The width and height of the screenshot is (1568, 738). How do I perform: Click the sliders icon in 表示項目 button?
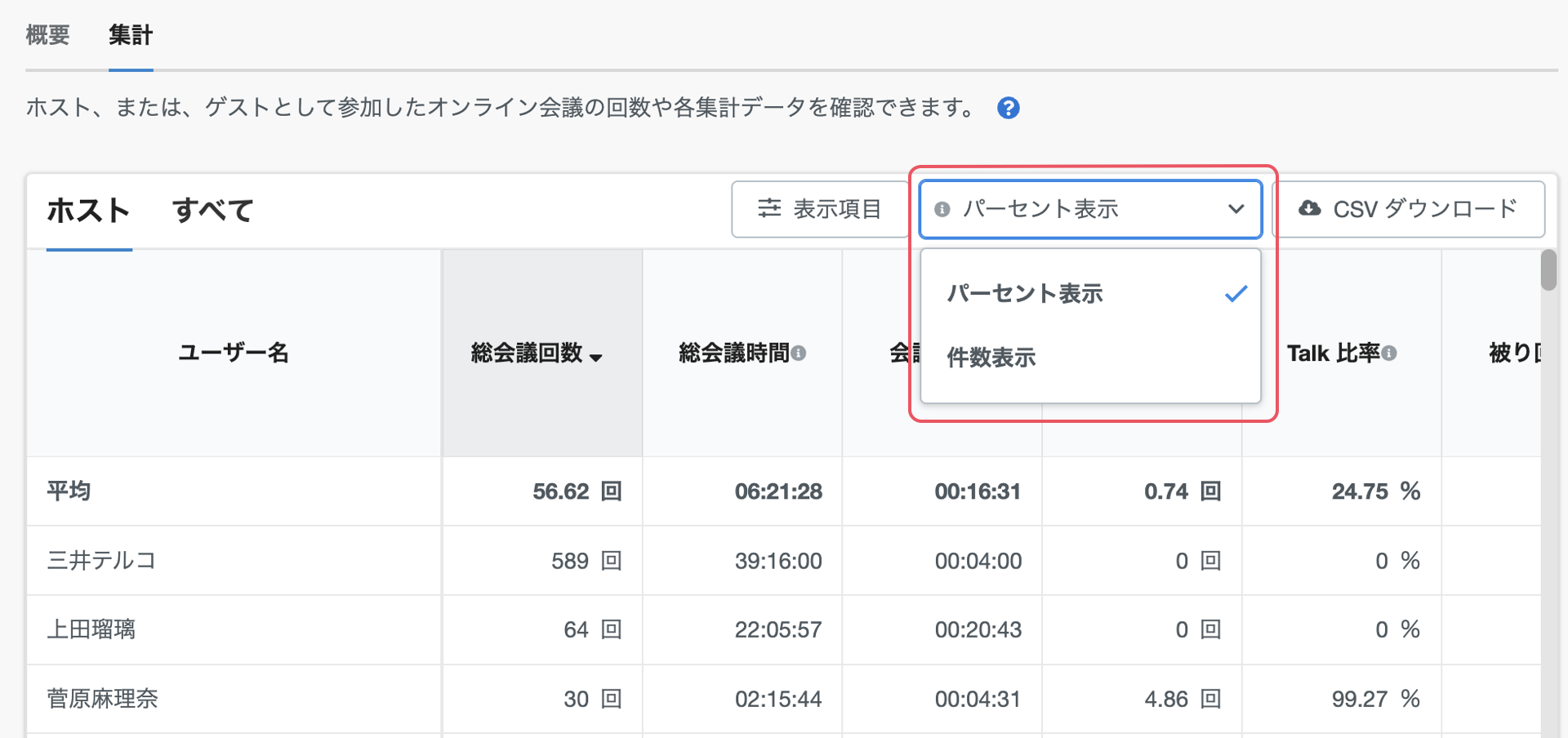769,208
